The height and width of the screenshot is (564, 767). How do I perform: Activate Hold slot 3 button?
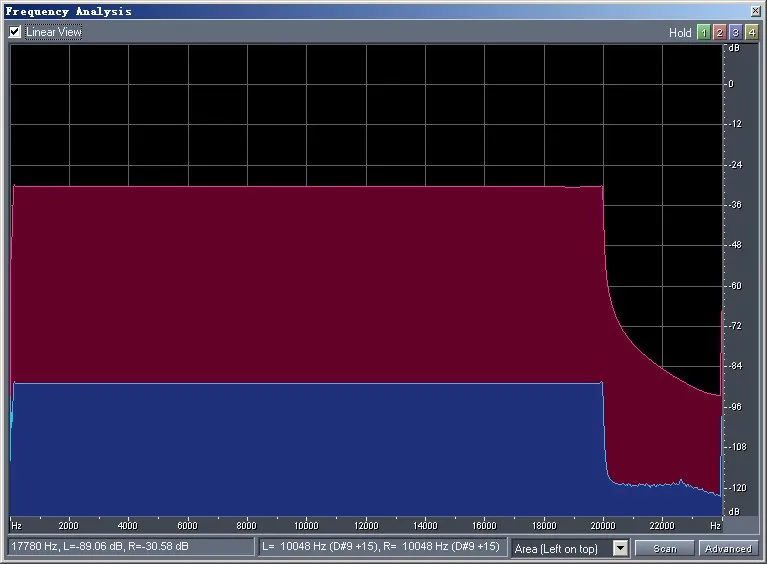[x=735, y=32]
